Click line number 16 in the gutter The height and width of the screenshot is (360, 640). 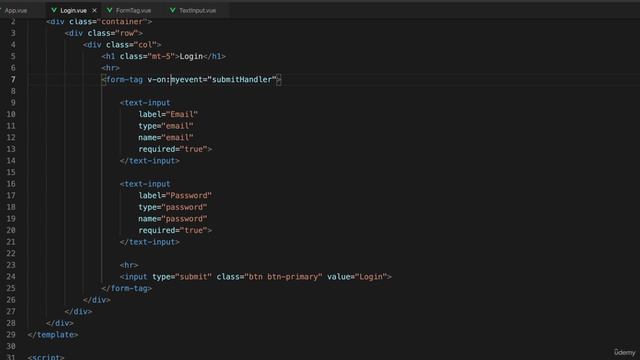[11, 184]
